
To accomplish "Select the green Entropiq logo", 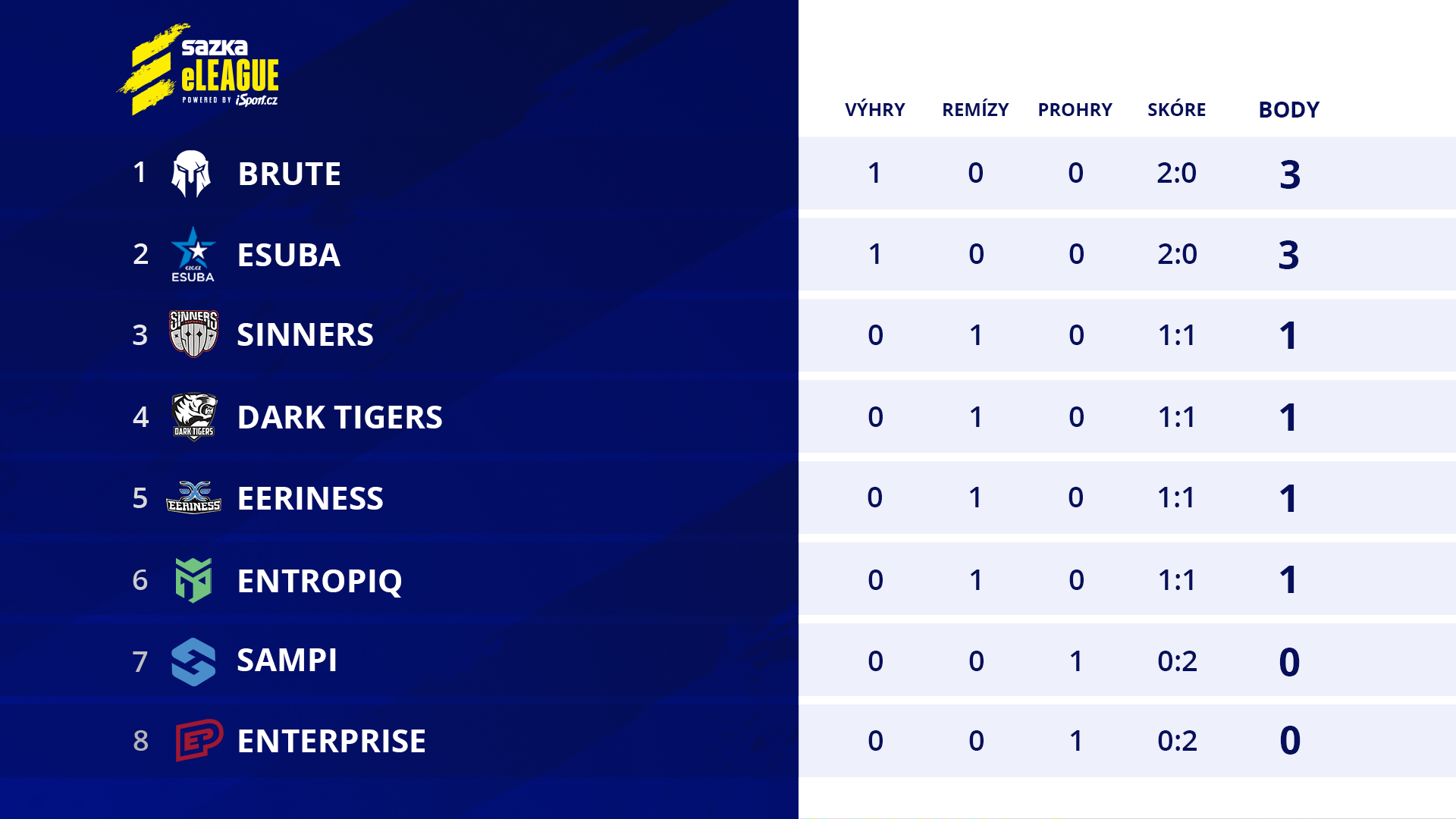I will coord(193,580).
